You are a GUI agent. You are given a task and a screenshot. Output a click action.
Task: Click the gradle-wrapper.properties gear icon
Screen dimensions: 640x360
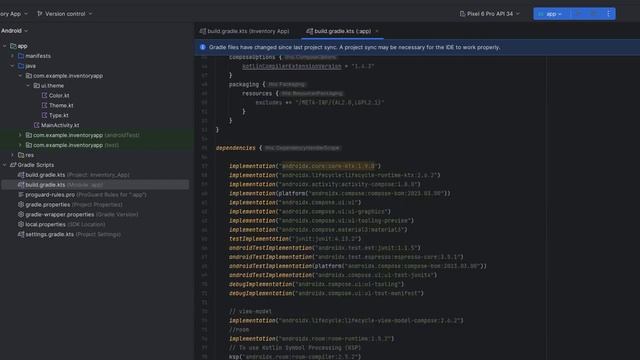tap(21, 214)
